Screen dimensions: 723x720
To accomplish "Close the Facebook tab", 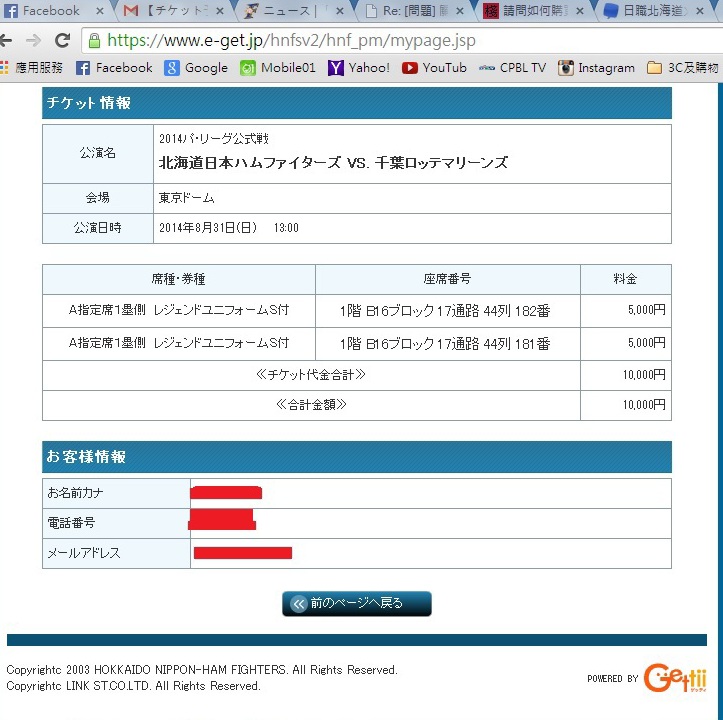I will (100, 11).
